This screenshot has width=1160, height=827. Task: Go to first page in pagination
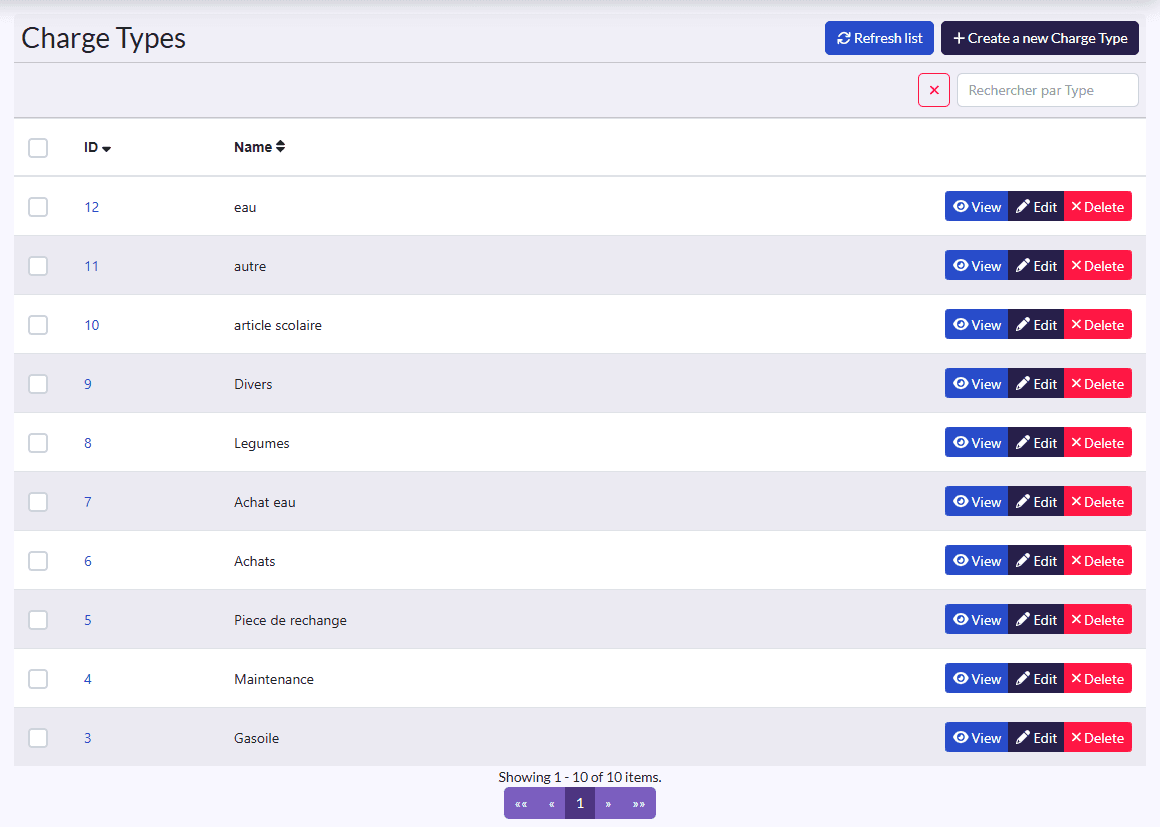521,803
